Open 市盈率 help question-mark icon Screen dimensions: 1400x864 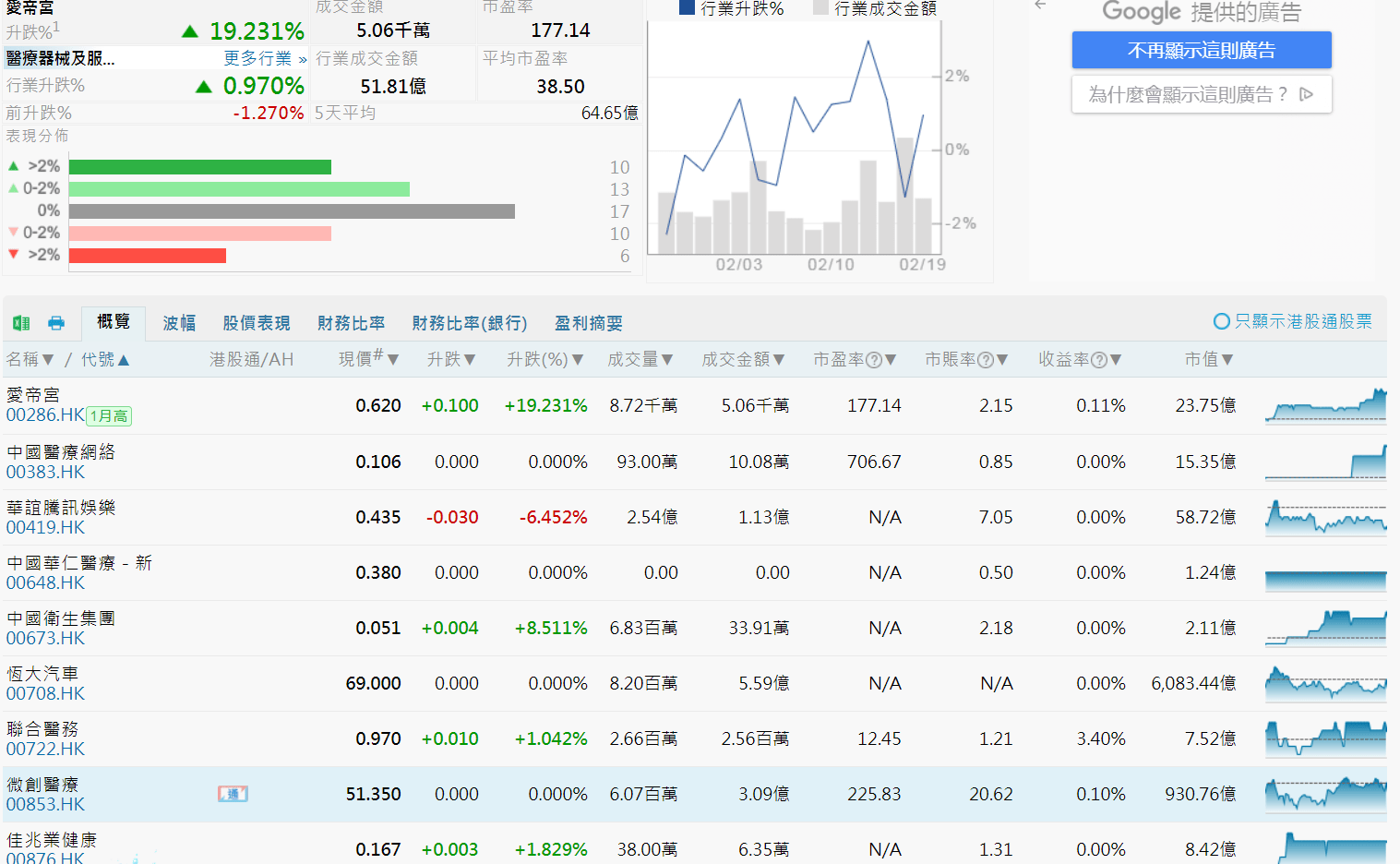874,360
